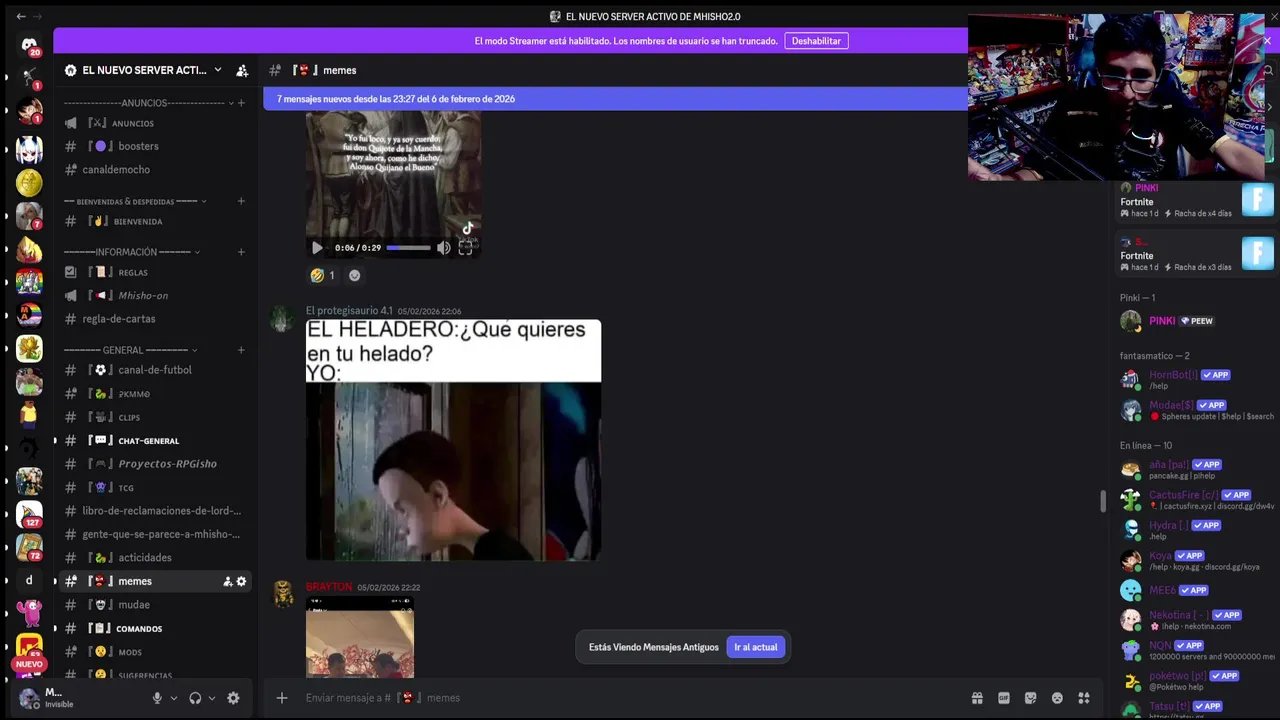Toggle video volume speaker icon
Screen dimensions: 1280x720
[443, 248]
